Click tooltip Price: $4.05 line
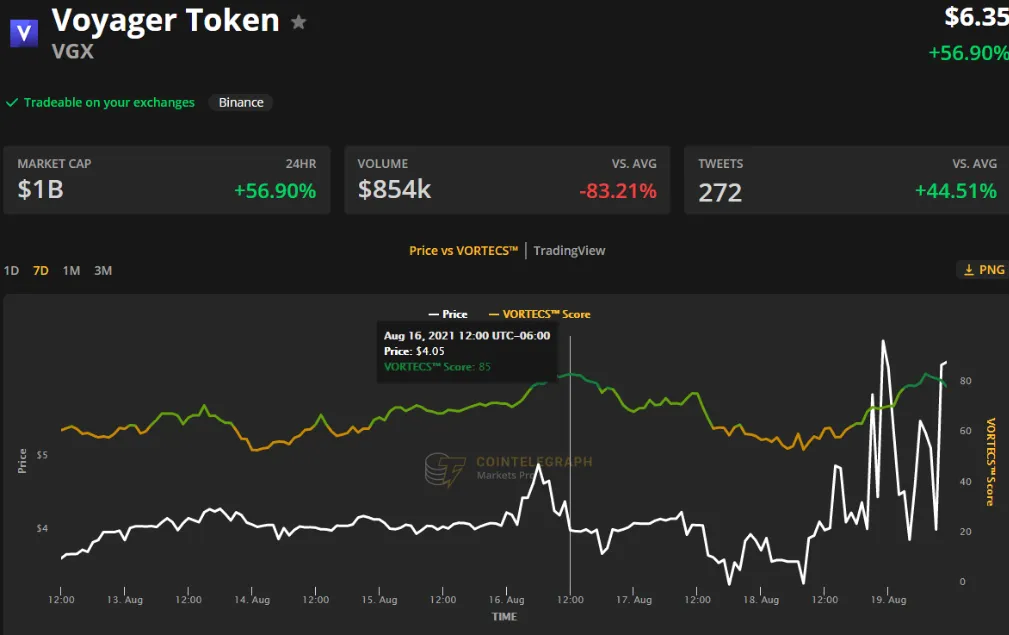Screen dimensions: 1009x635 point(414,351)
